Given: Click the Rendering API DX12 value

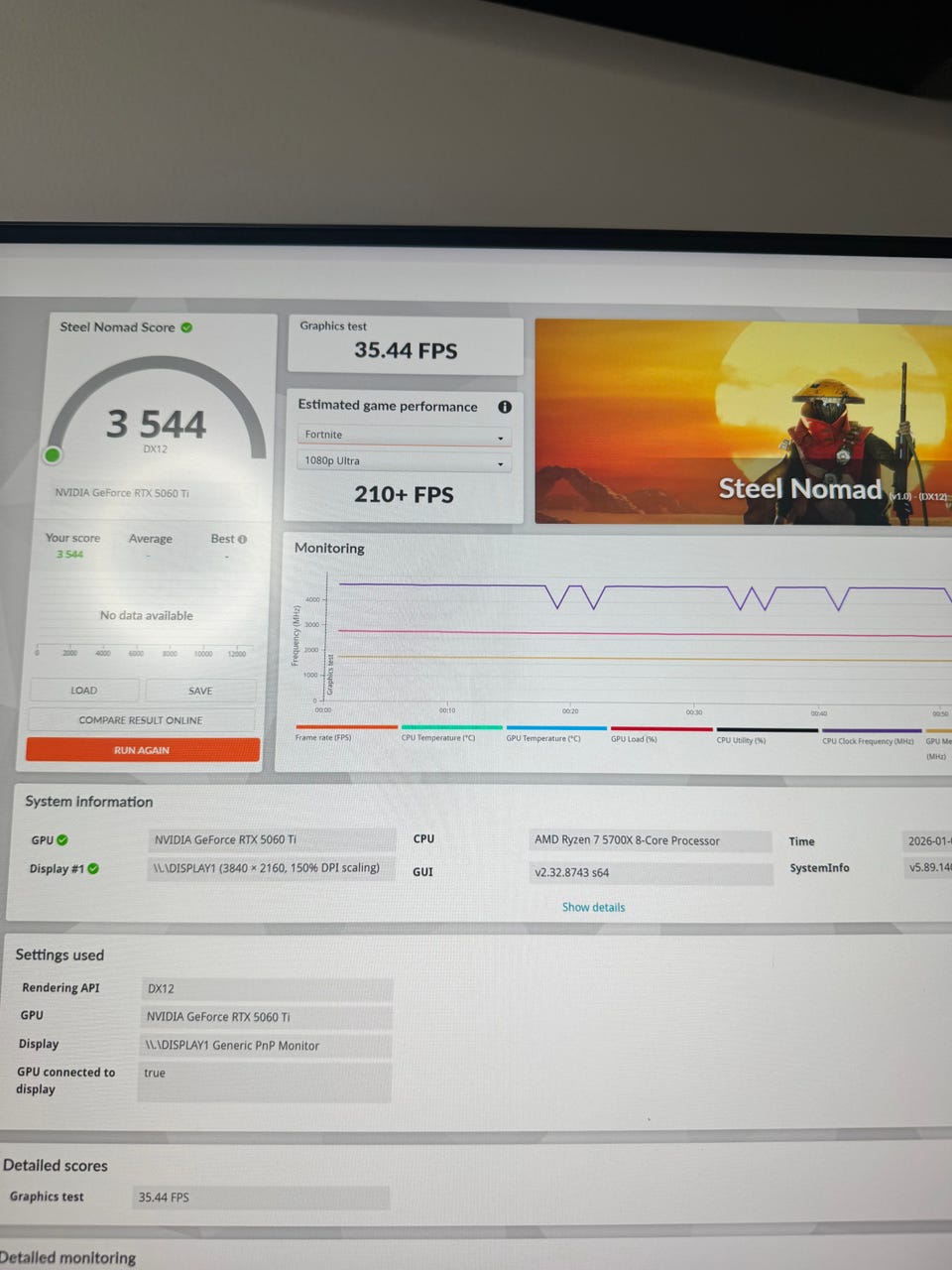Looking at the screenshot, I should coord(268,988).
